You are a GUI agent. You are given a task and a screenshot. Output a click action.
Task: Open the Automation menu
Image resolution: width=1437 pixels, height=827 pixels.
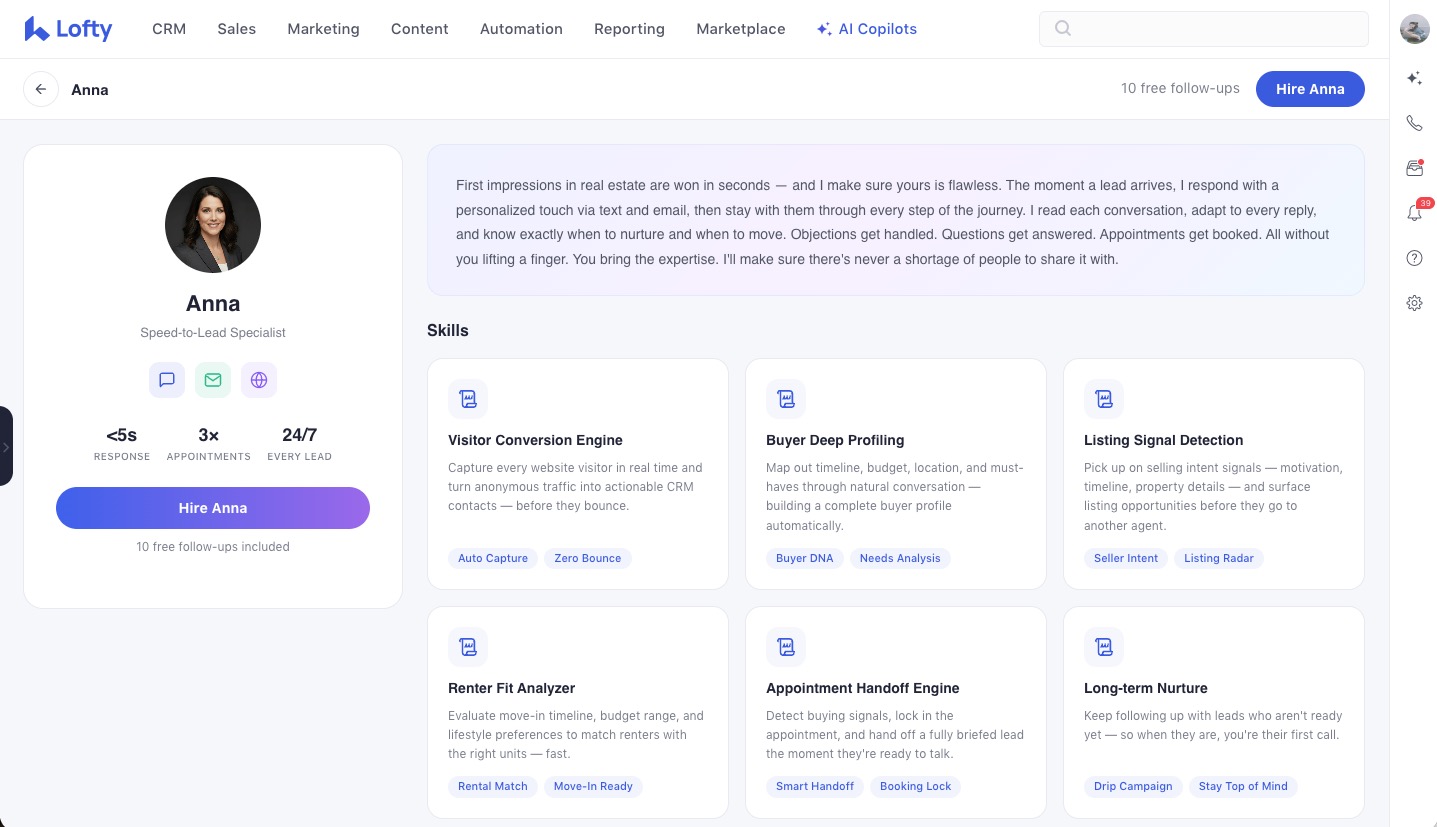521,29
